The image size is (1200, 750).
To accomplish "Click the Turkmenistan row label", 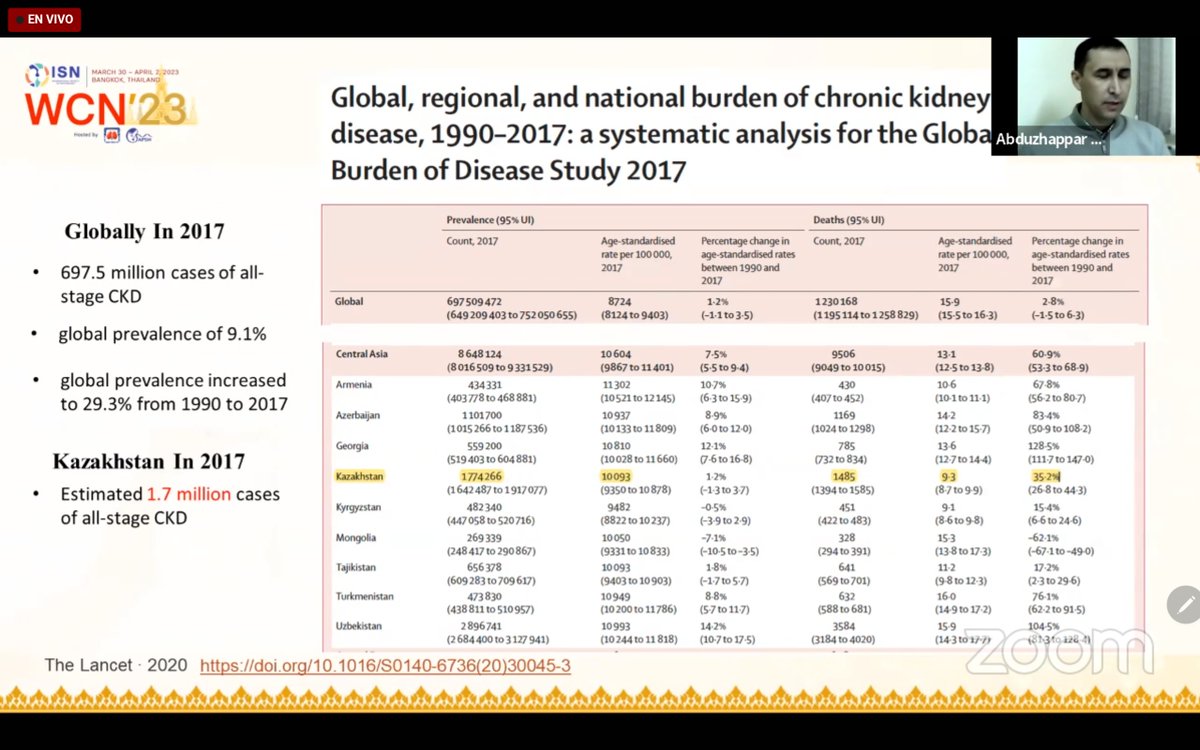I will click(x=364, y=596).
